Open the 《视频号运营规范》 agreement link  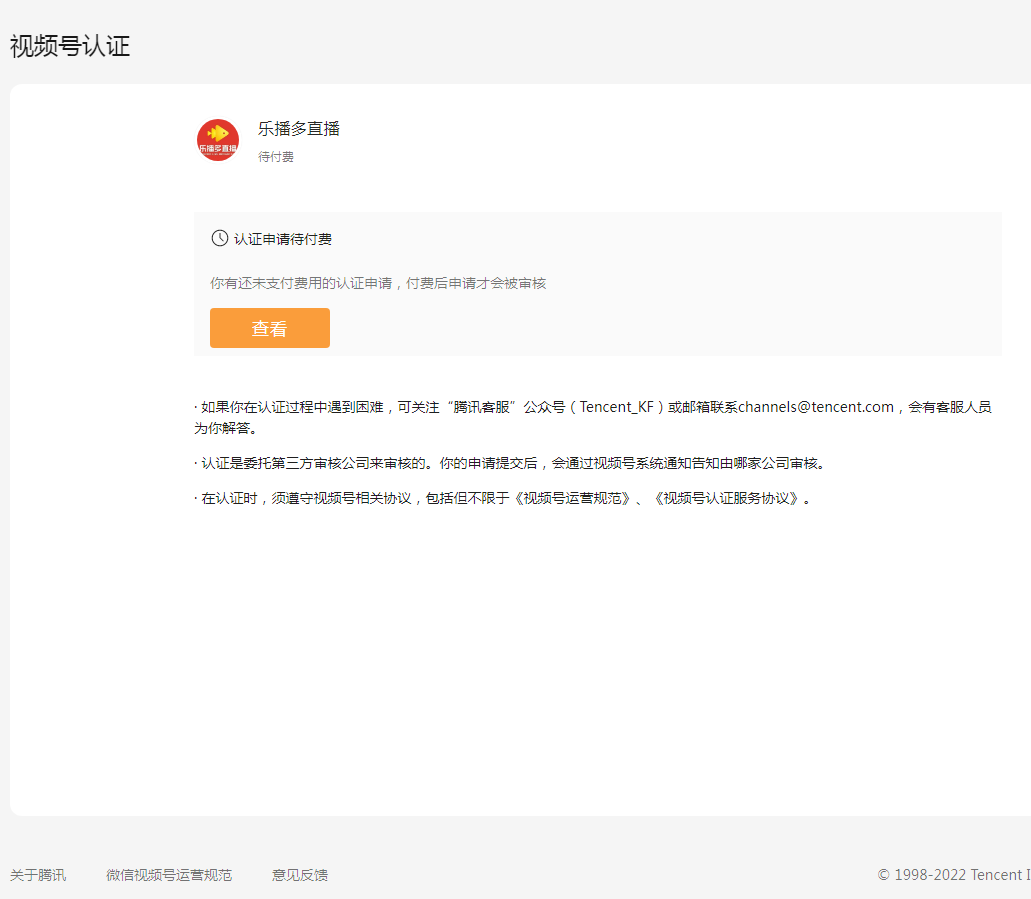tap(572, 498)
